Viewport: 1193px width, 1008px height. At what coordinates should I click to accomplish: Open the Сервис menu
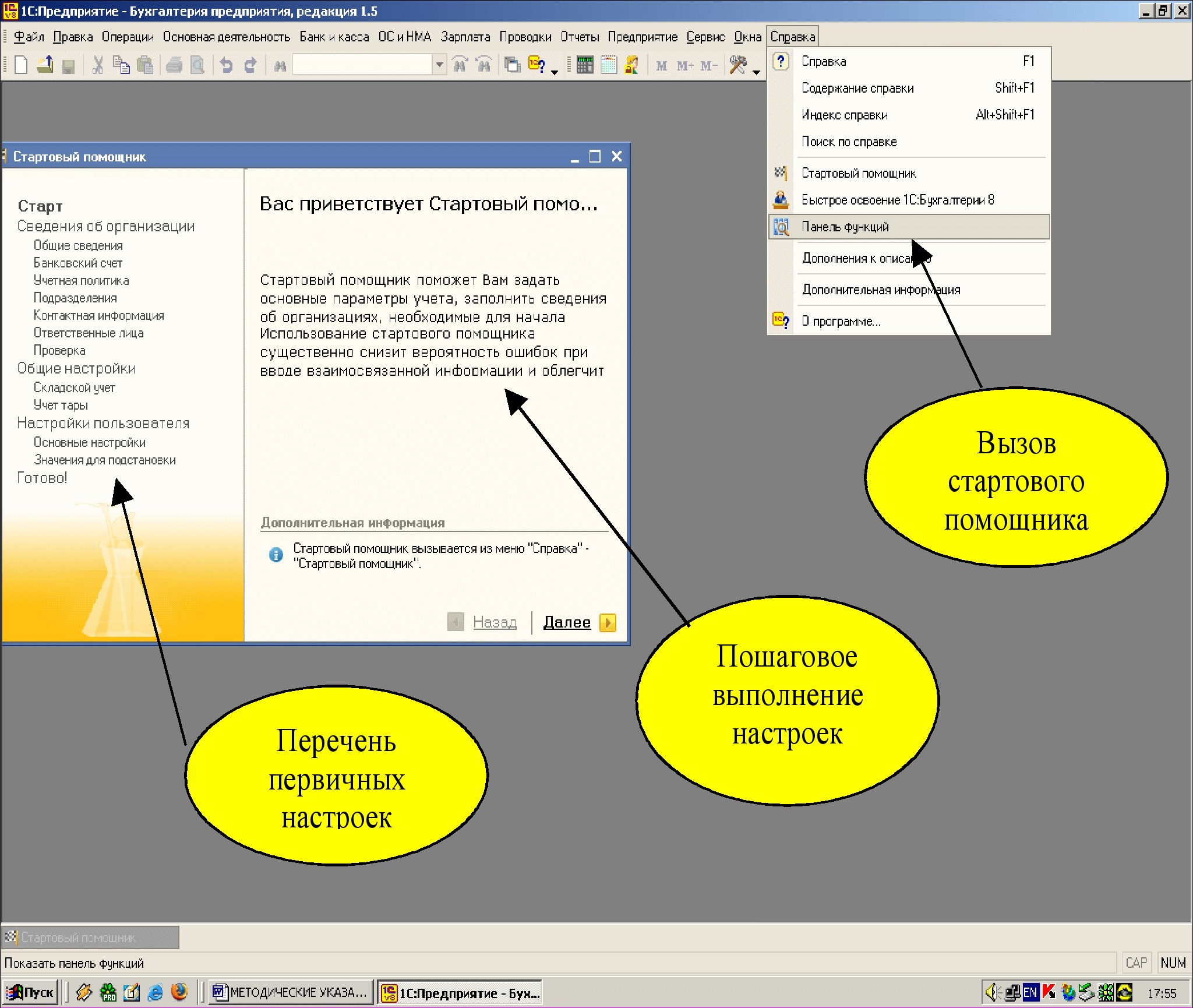[x=705, y=37]
